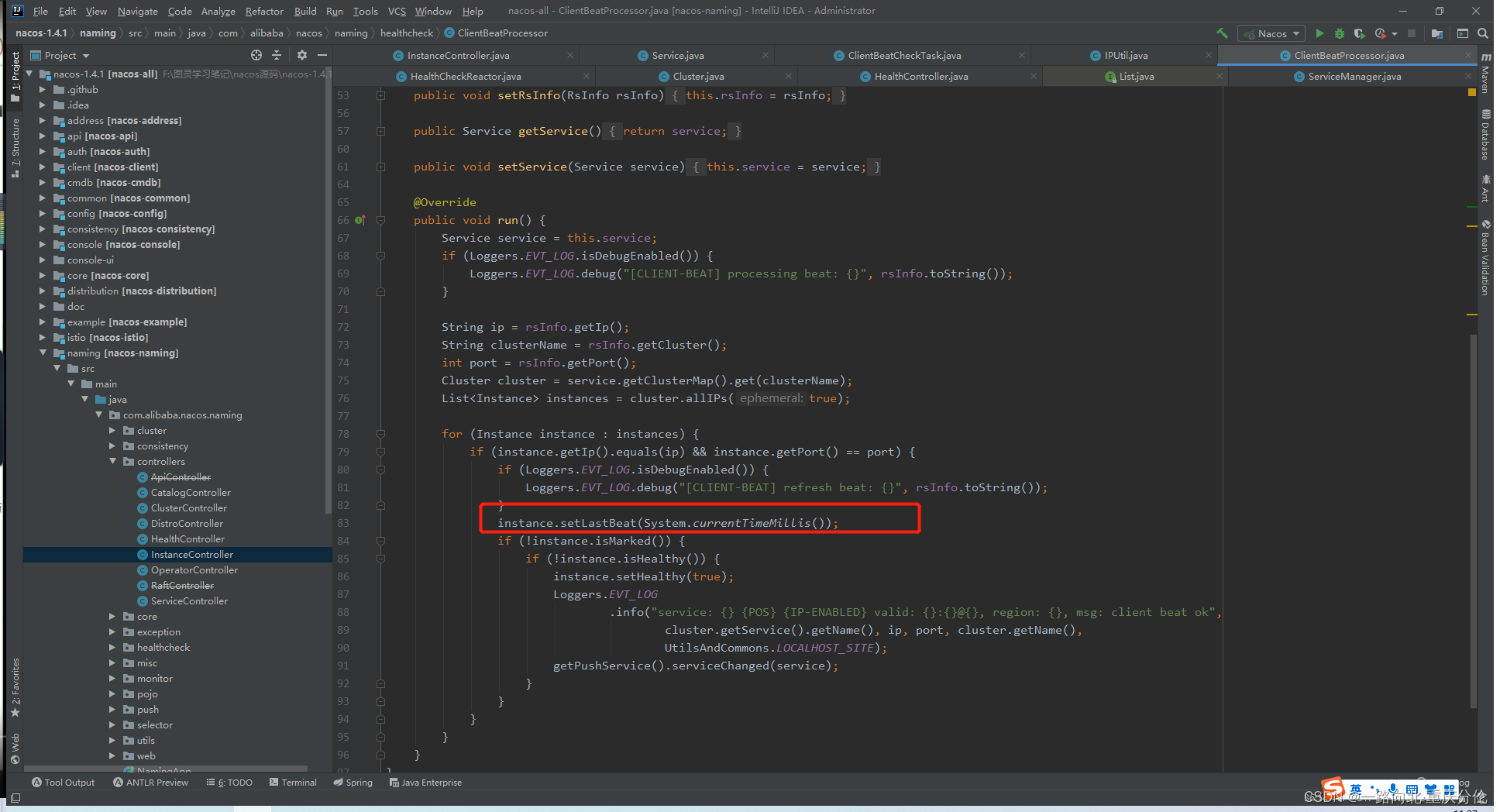Expand the healthcheck package folder
Viewport: 1500px width, 812px height.
pyautogui.click(x=112, y=648)
